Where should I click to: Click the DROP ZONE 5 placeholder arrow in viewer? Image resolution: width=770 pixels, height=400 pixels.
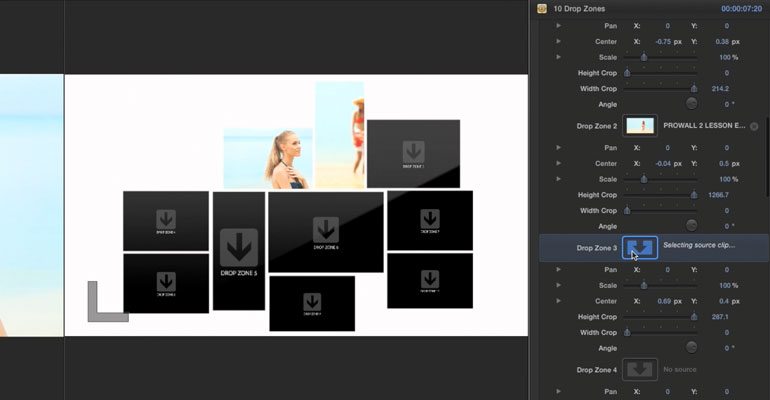[239, 247]
